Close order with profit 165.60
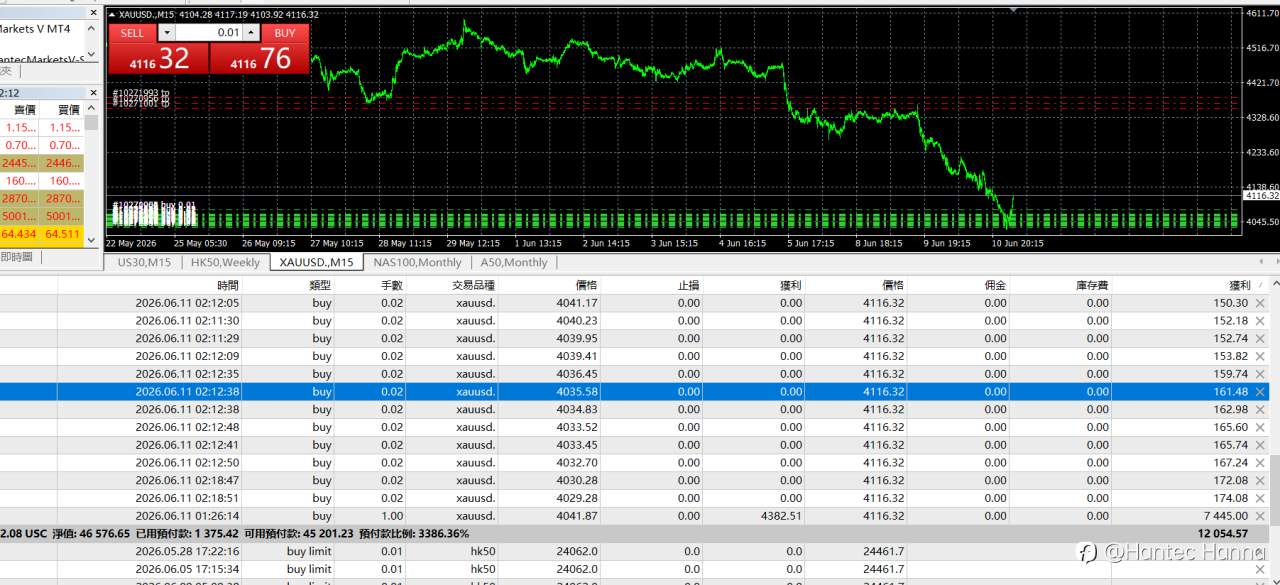 [x=1260, y=427]
